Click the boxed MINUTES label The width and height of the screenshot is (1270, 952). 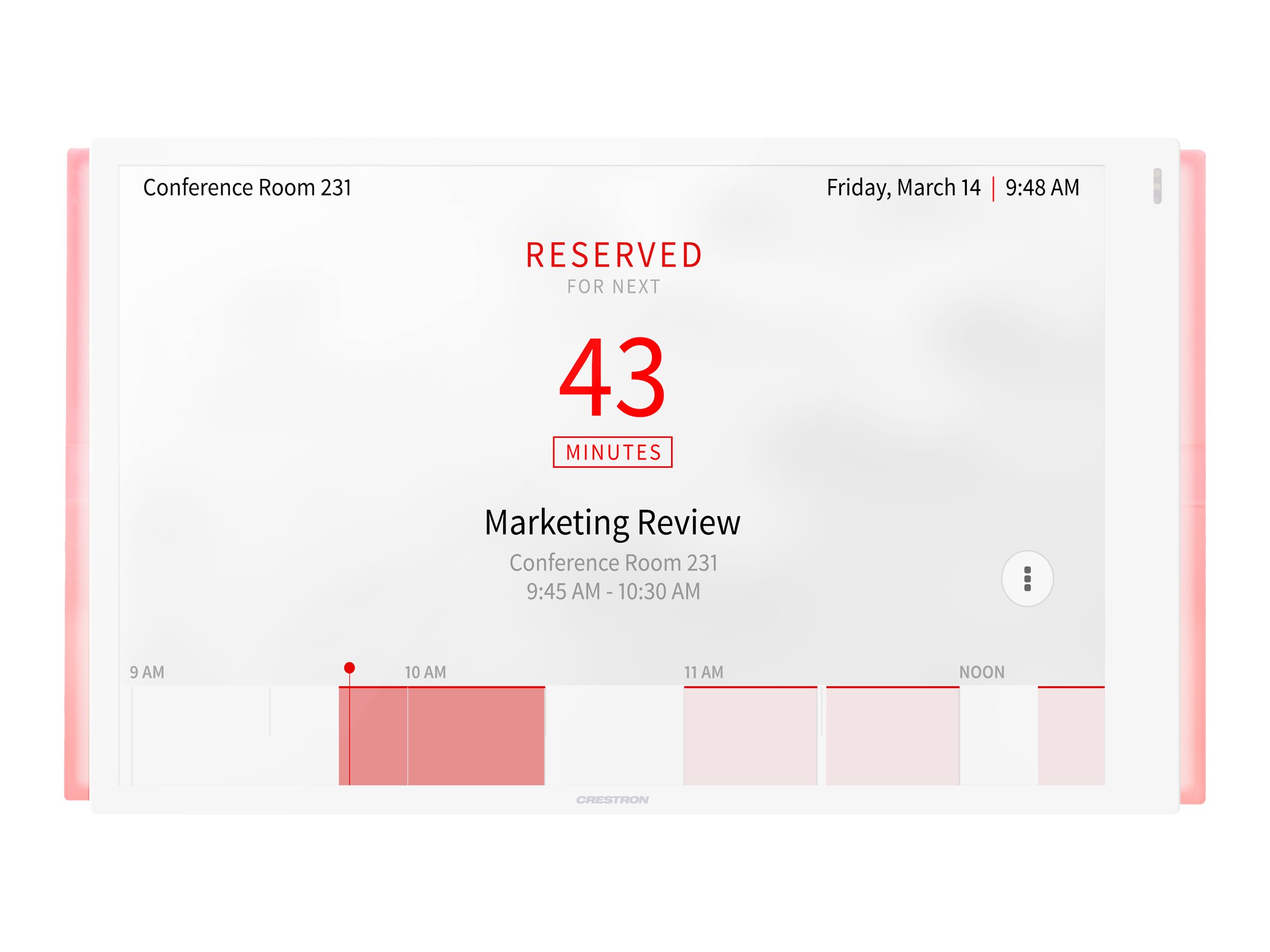pyautogui.click(x=613, y=452)
